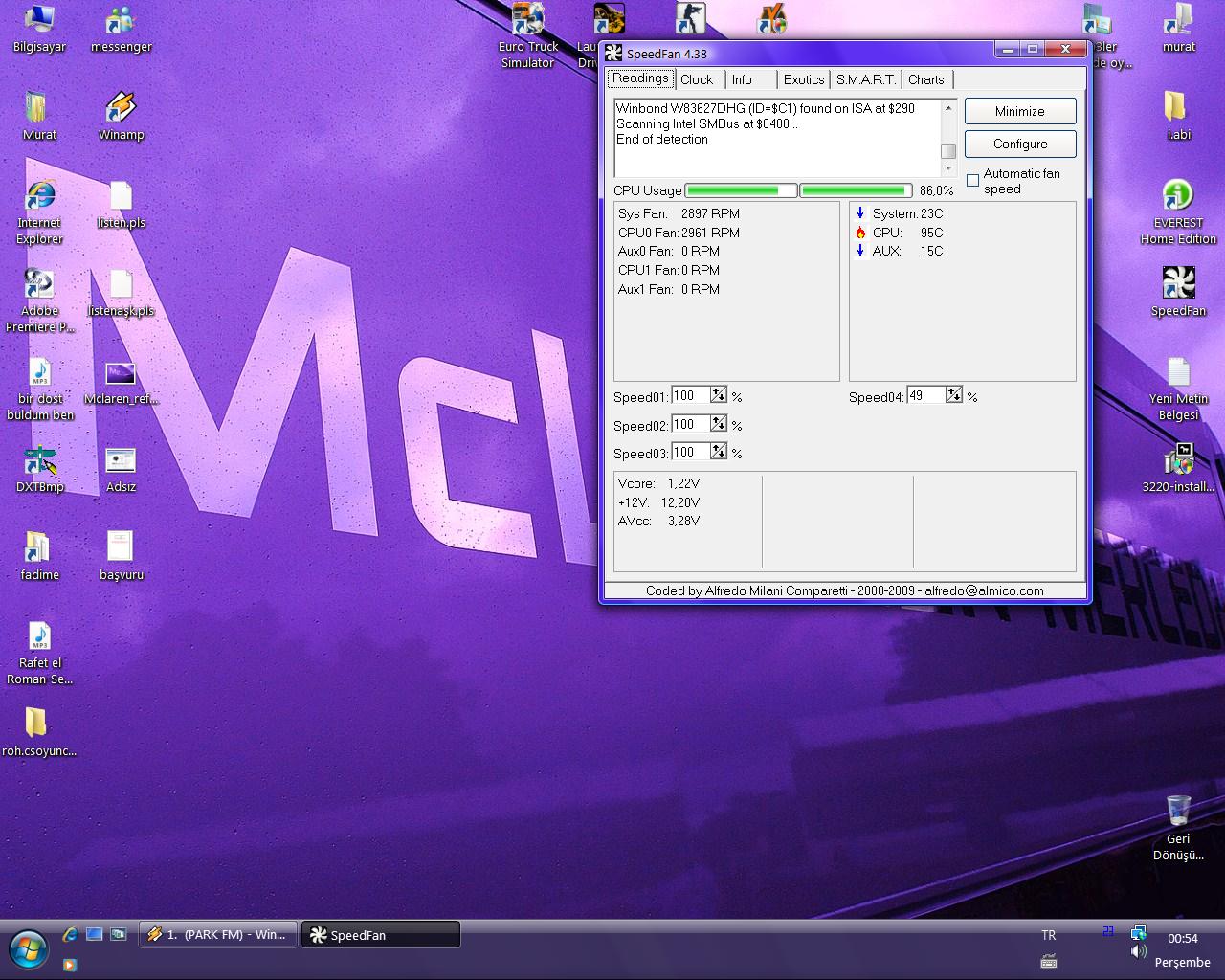This screenshot has width=1225, height=980.
Task: Select the listenaşk.pls file icon
Action: pyautogui.click(x=121, y=292)
